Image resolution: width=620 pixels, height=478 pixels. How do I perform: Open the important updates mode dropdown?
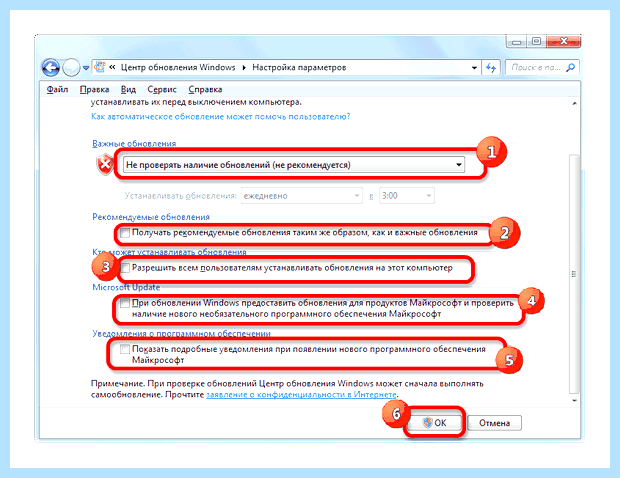[294, 164]
